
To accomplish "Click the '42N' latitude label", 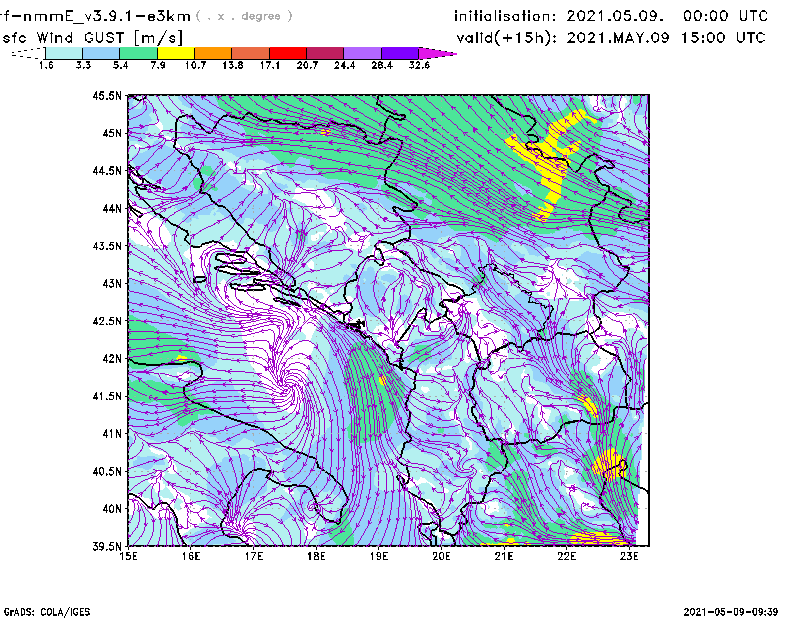I will [x=112, y=359].
